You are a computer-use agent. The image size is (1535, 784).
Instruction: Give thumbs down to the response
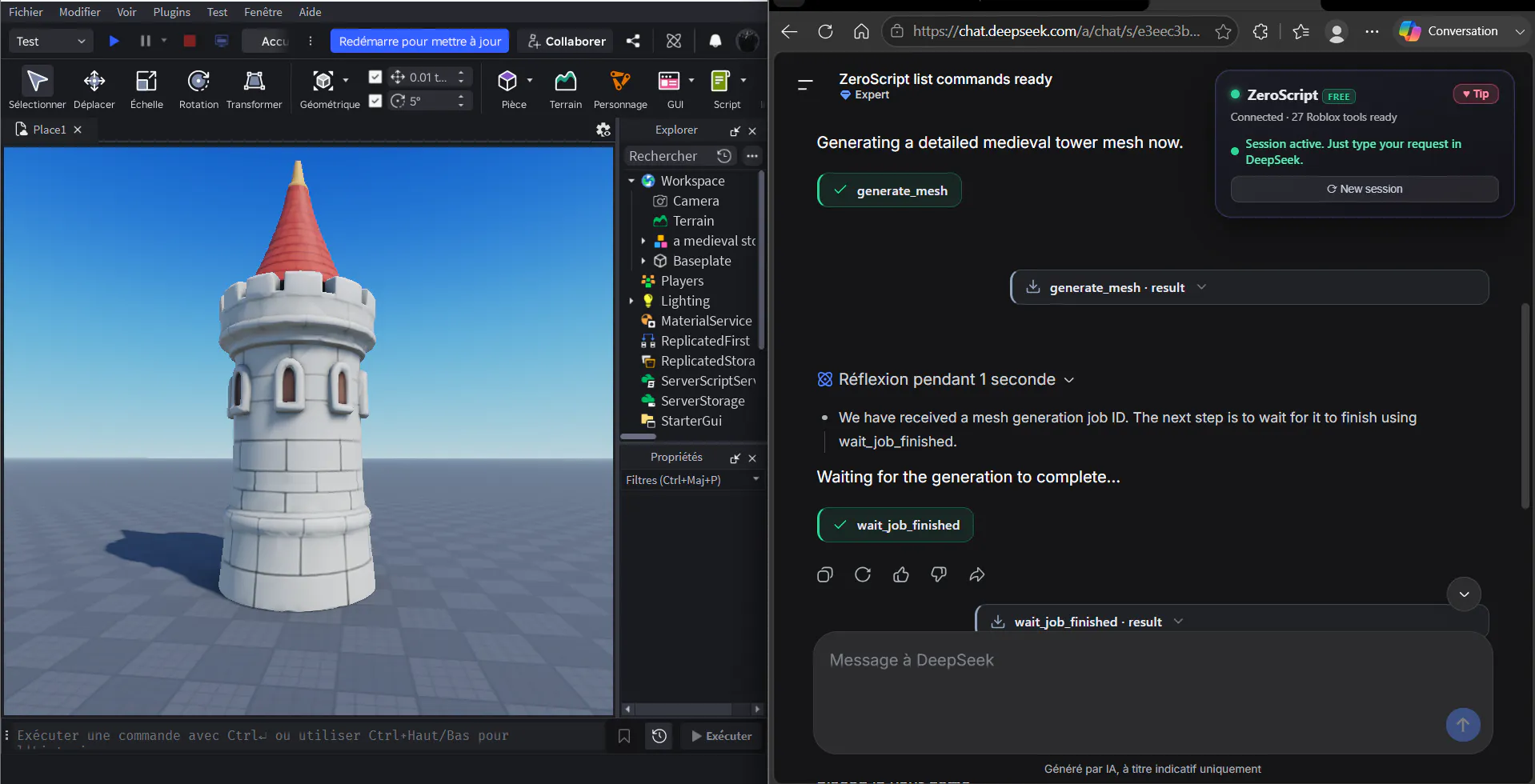[939, 574]
